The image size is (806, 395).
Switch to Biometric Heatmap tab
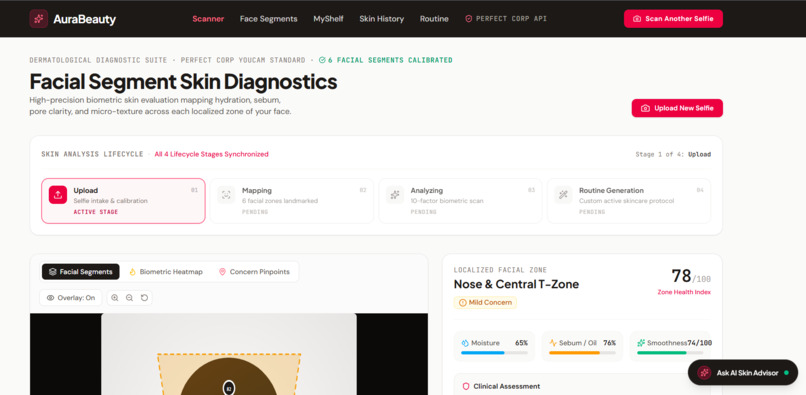point(166,272)
